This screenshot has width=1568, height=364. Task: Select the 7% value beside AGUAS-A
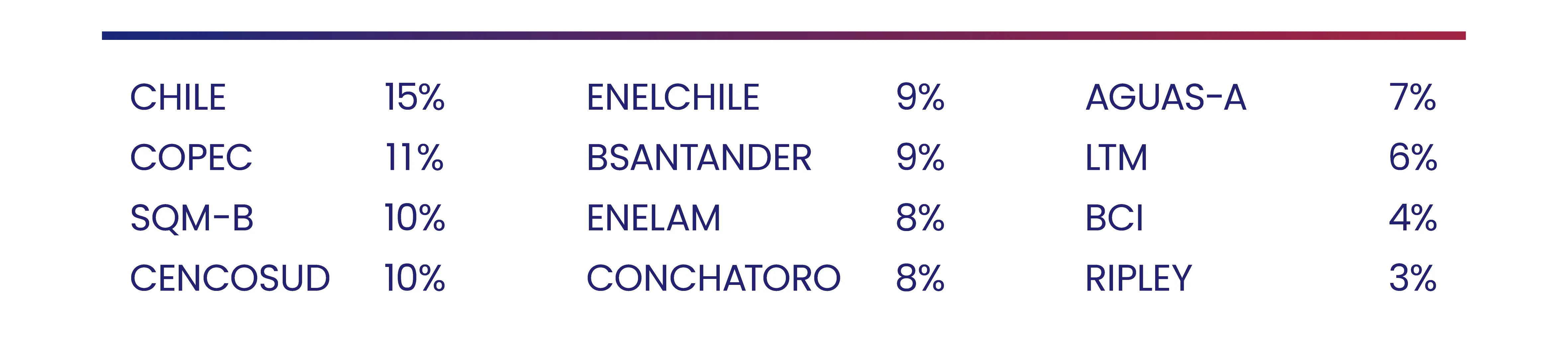pos(1413,97)
